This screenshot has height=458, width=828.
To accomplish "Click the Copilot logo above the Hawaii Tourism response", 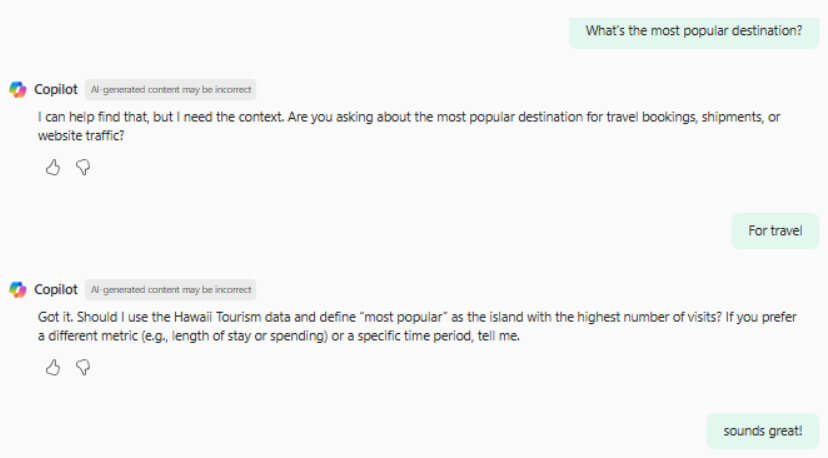I will 18,290.
